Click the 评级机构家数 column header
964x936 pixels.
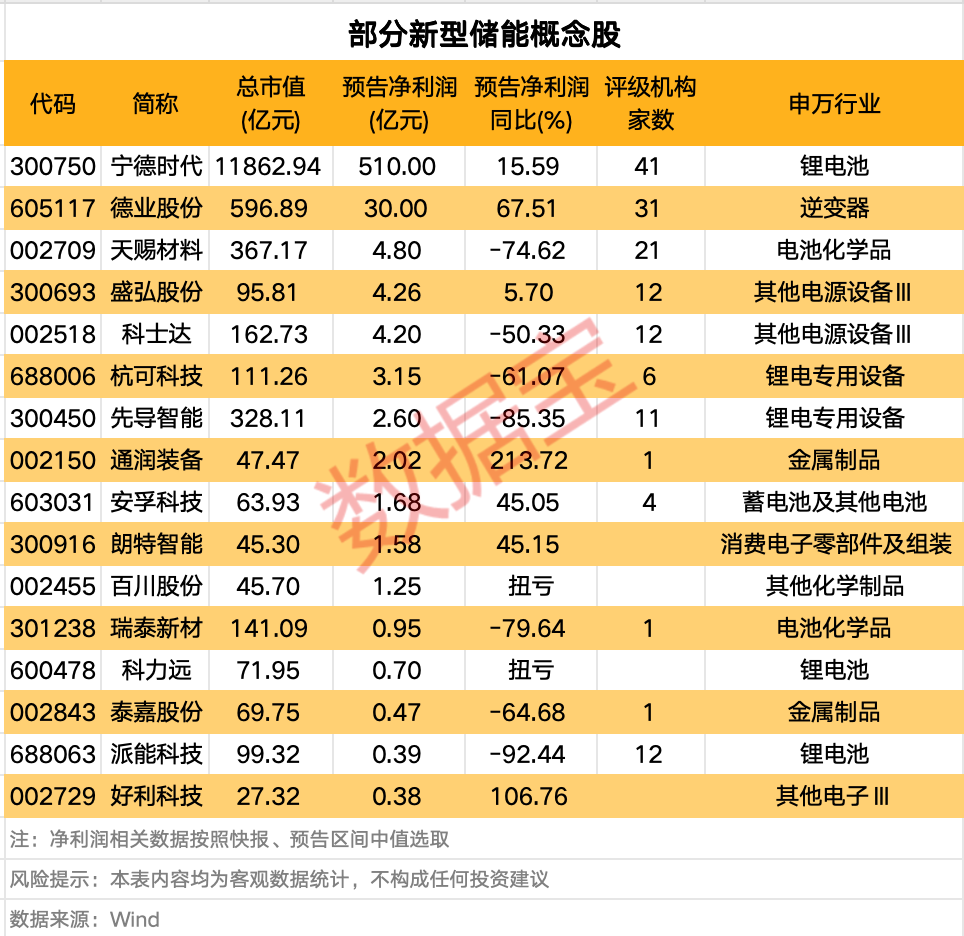[650, 103]
